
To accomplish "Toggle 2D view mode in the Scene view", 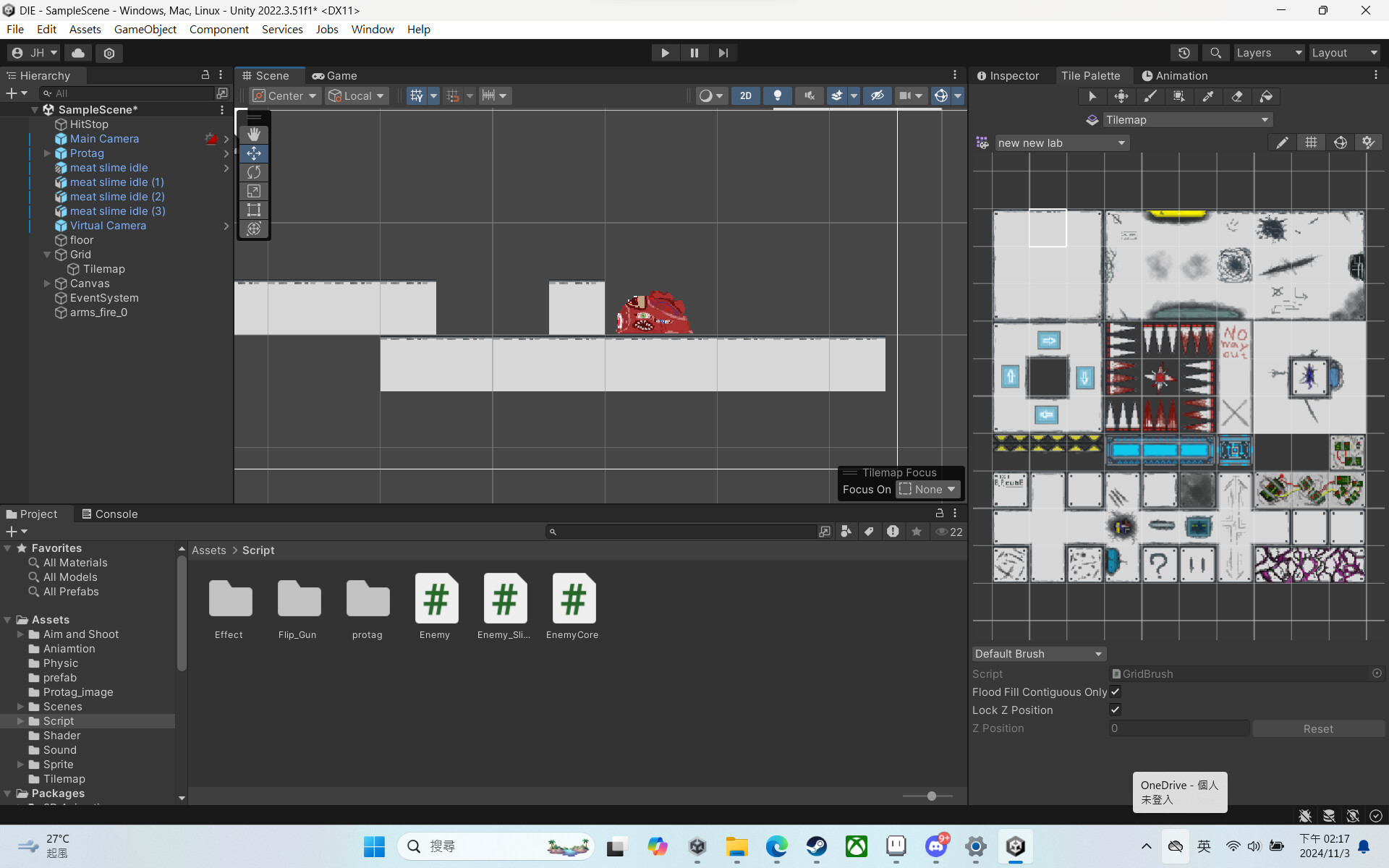I will [x=745, y=95].
